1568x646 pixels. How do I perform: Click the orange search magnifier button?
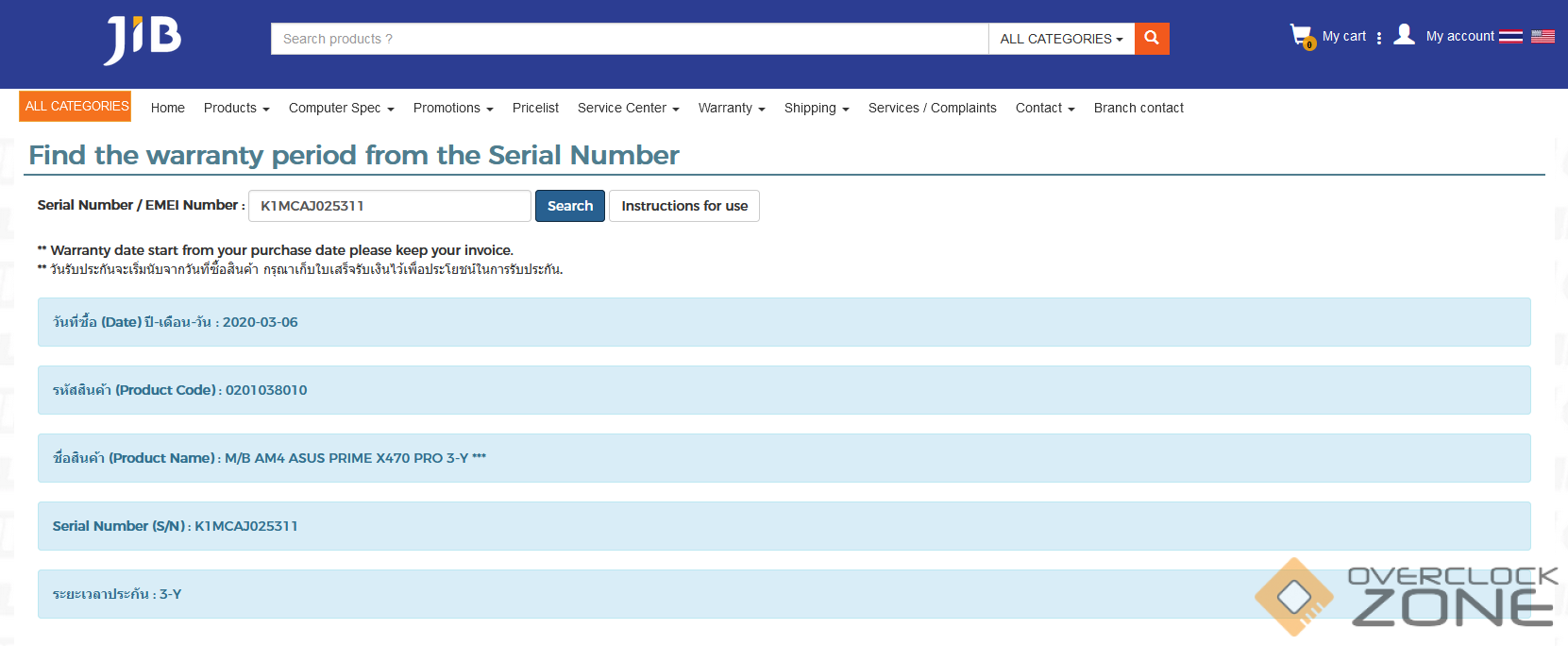pyautogui.click(x=1152, y=39)
